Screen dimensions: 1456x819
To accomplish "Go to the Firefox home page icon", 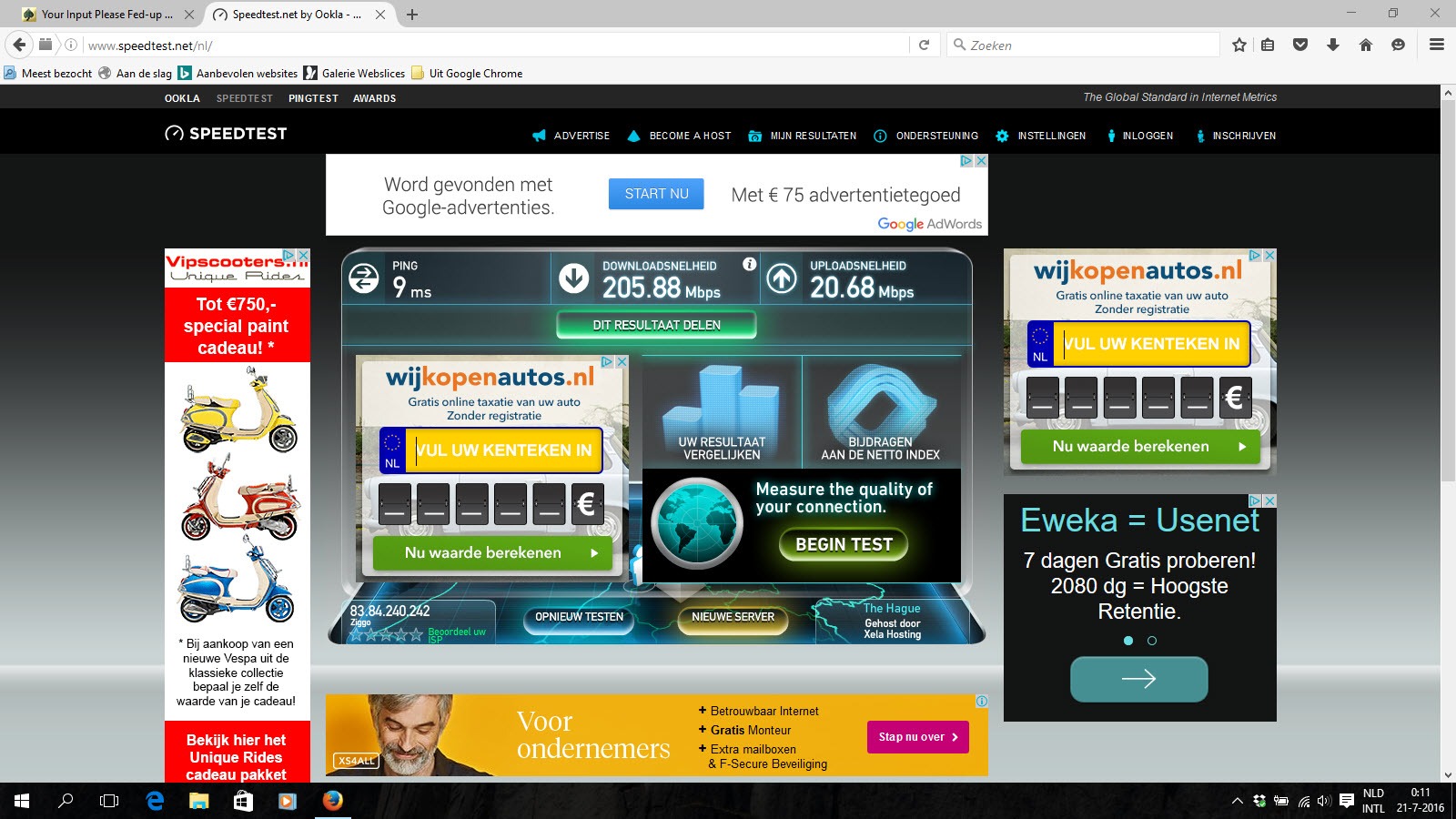I will tap(1366, 45).
